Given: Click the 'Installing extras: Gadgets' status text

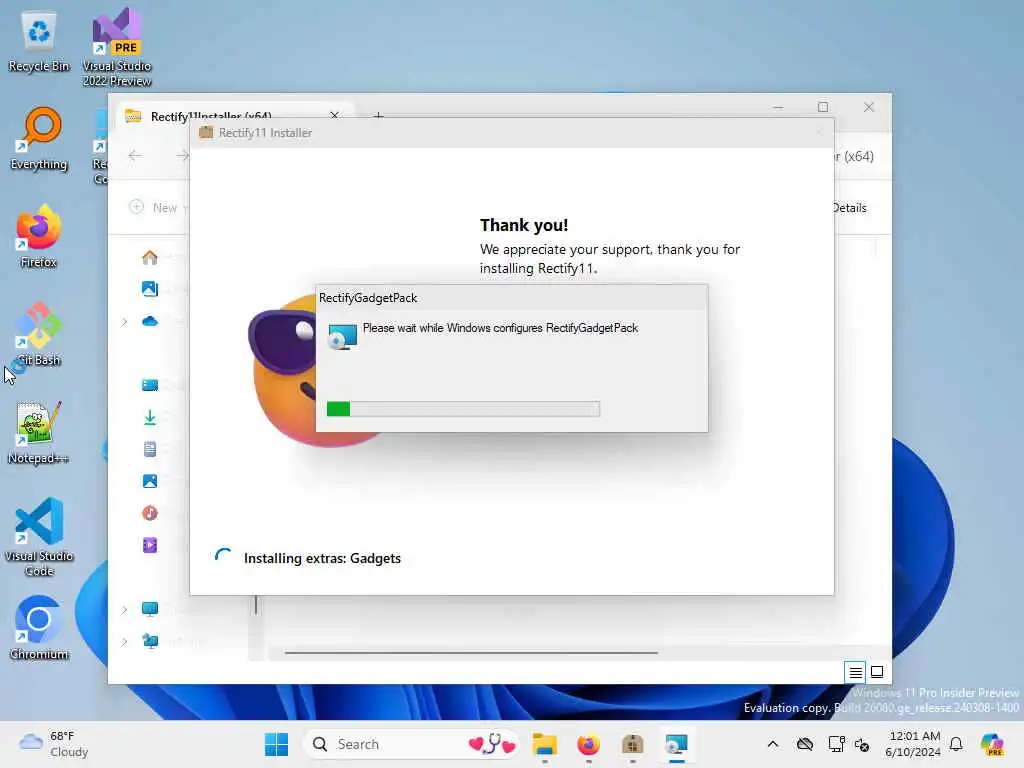Looking at the screenshot, I should point(322,558).
